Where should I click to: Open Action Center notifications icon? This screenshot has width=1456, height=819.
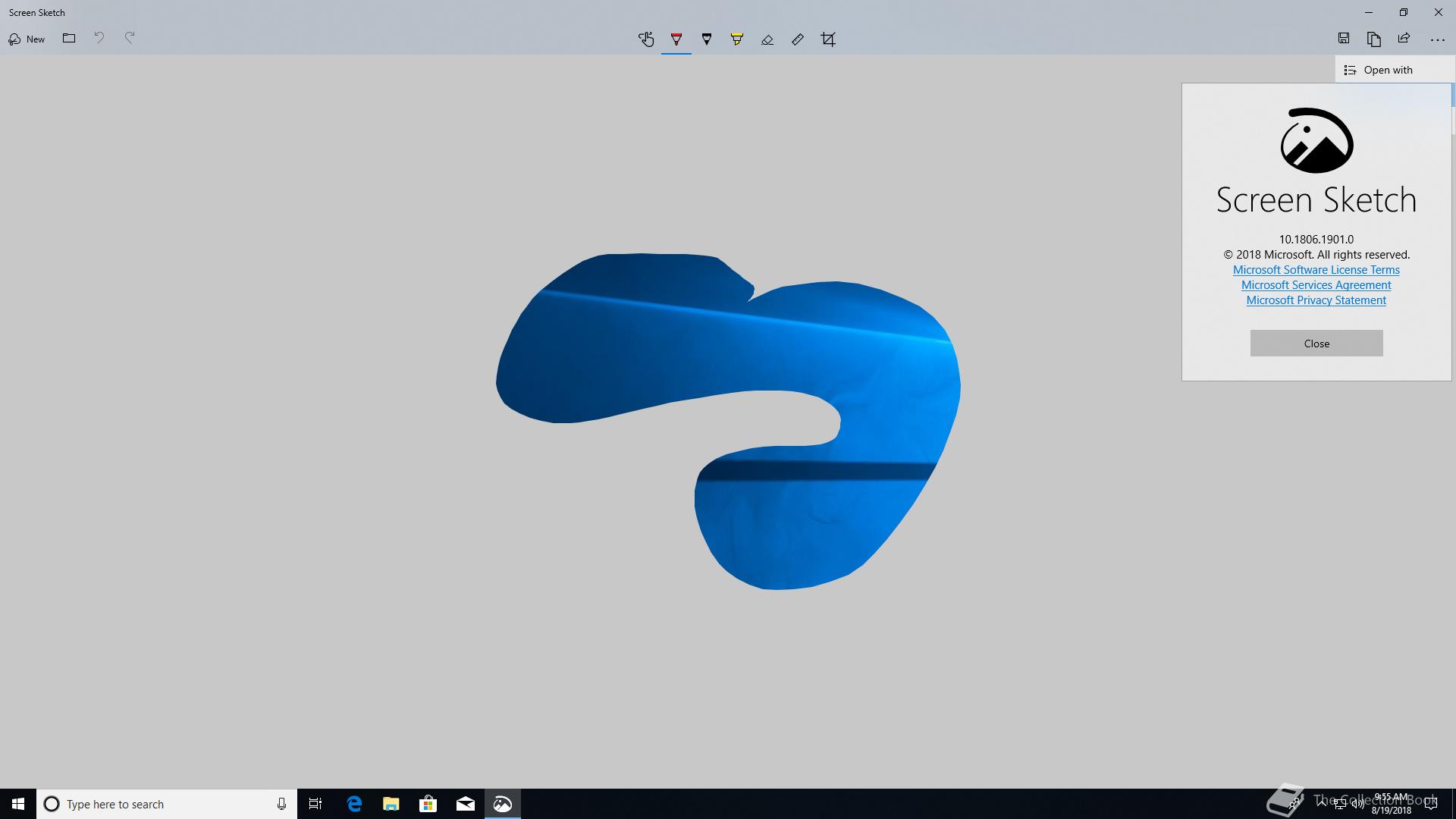[x=1431, y=804]
